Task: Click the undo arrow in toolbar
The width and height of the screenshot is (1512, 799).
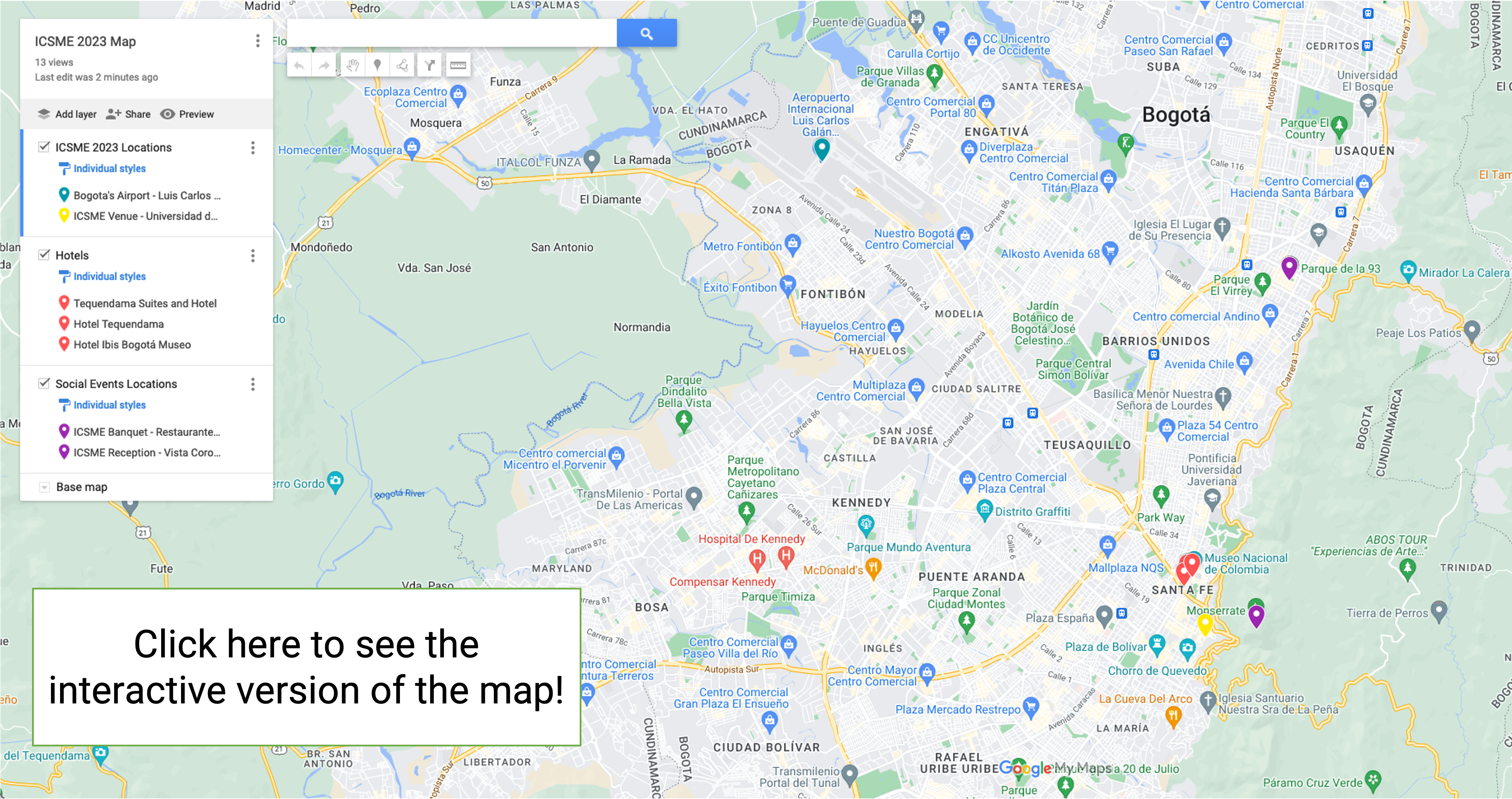Action: (299, 66)
